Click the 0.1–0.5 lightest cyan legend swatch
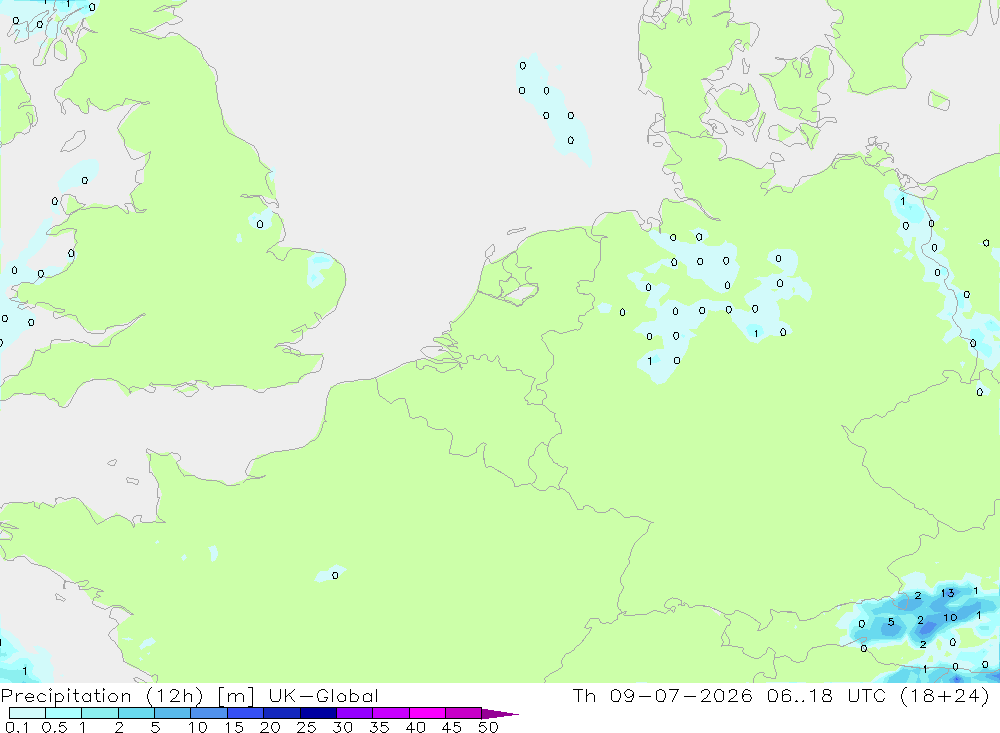The width and height of the screenshot is (1000, 733). click(27, 713)
